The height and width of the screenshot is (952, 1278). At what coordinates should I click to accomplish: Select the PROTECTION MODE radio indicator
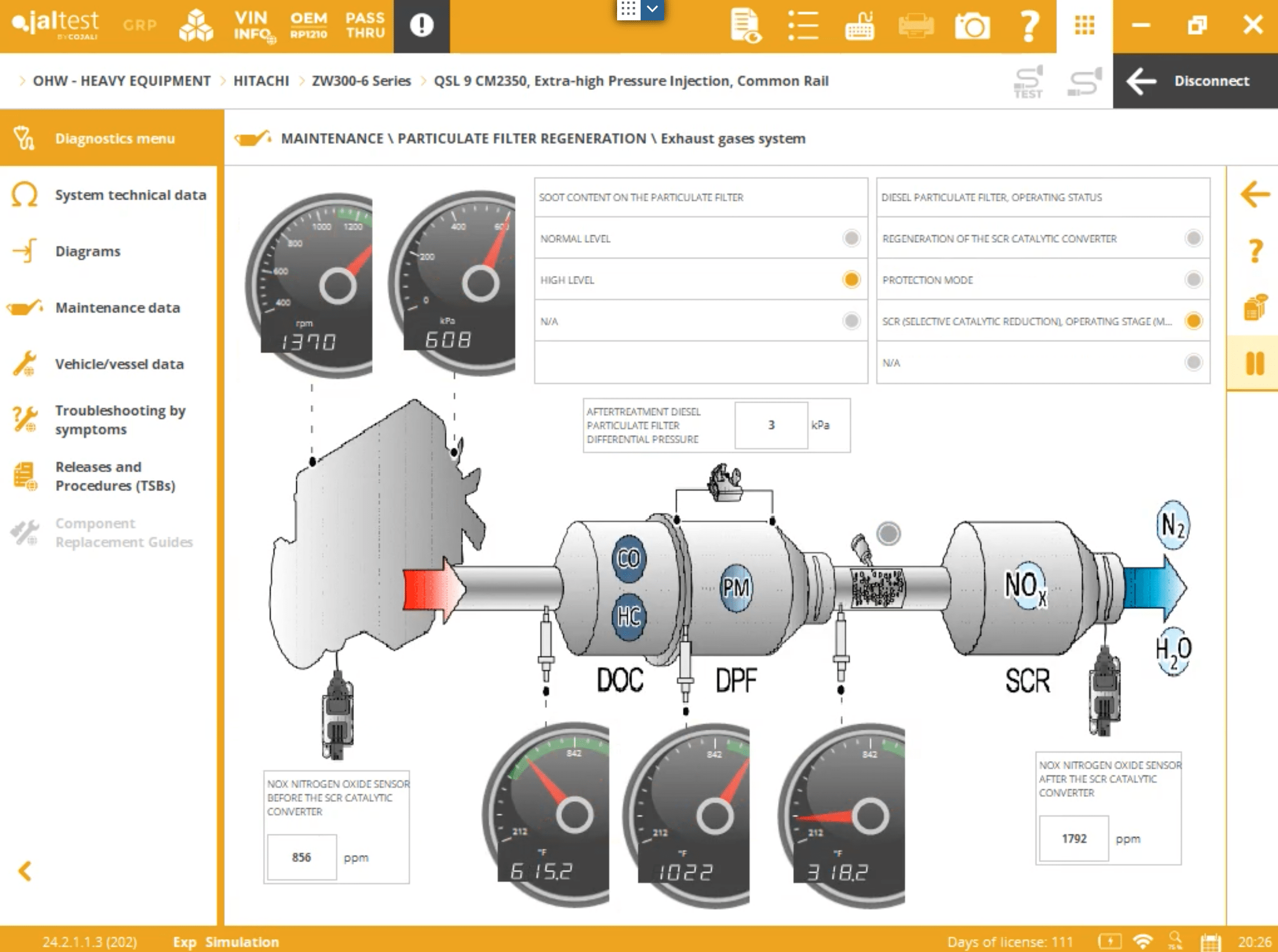point(1194,280)
